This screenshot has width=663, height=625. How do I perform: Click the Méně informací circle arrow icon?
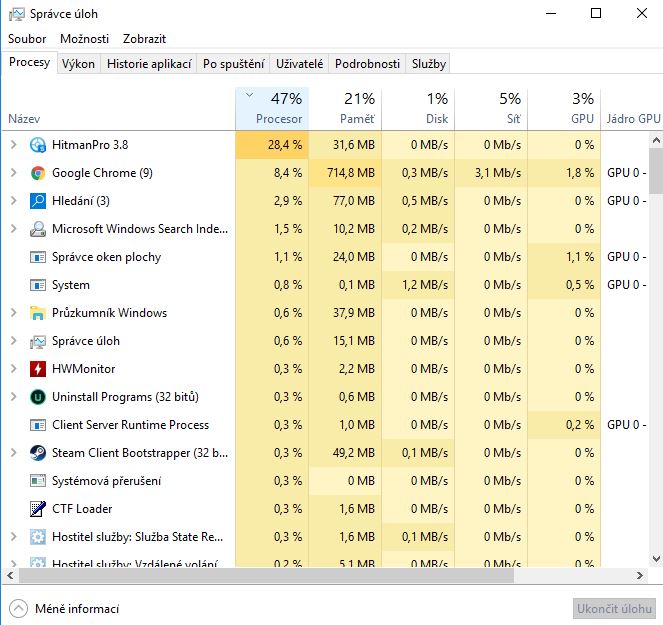click(18, 609)
